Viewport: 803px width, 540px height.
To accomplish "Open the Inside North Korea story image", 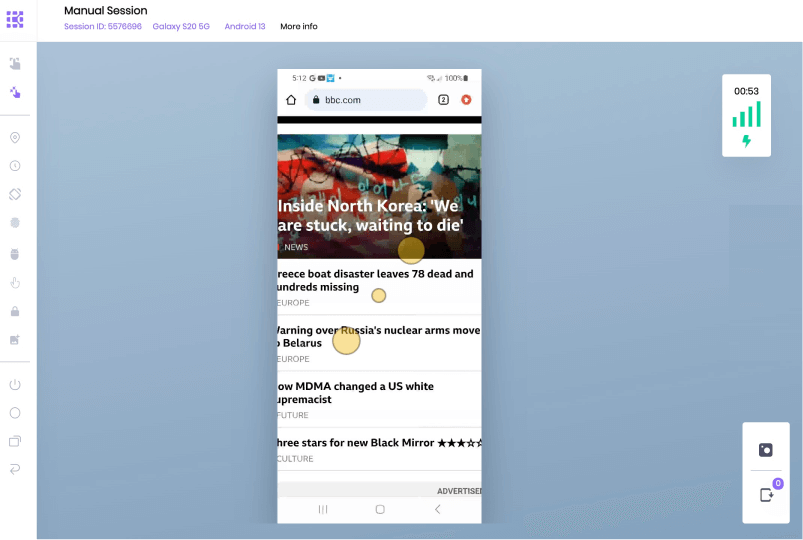I will click(379, 196).
